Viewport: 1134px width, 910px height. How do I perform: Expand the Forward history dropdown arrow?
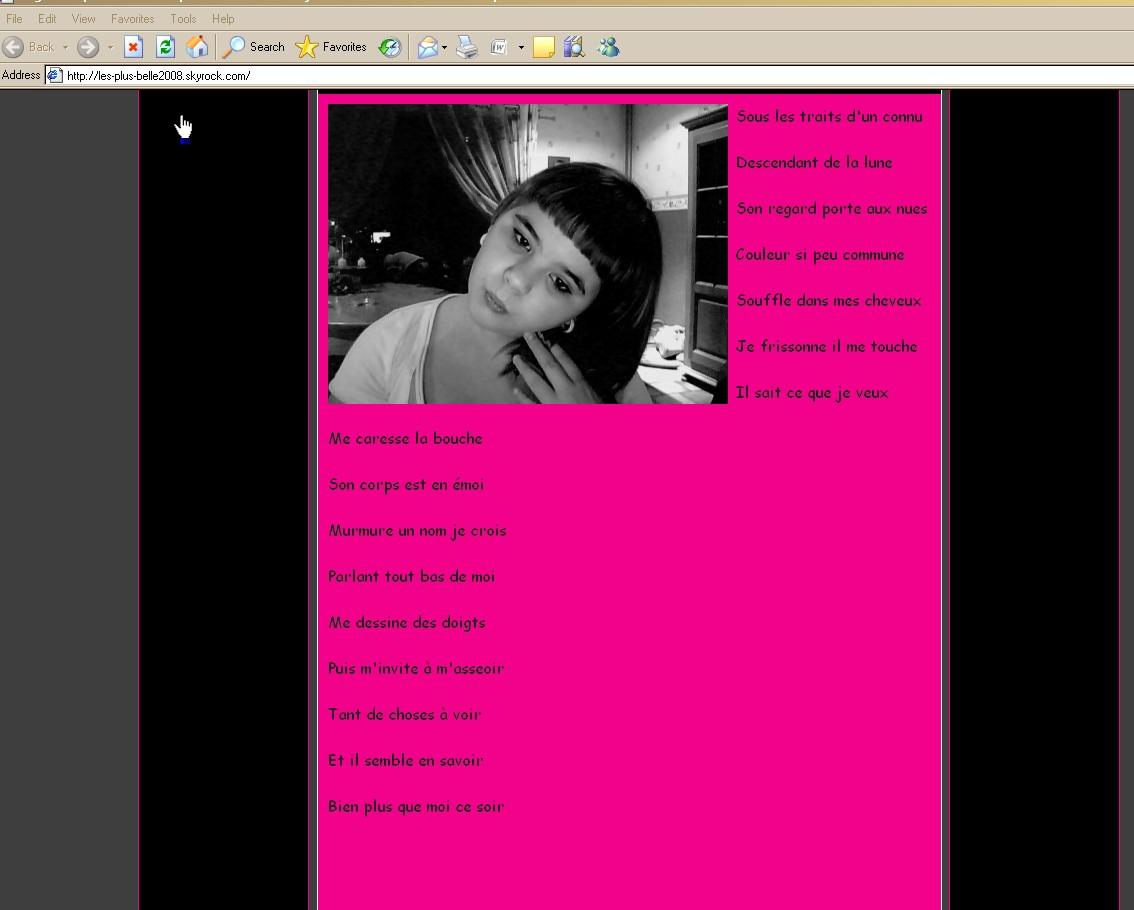point(111,48)
